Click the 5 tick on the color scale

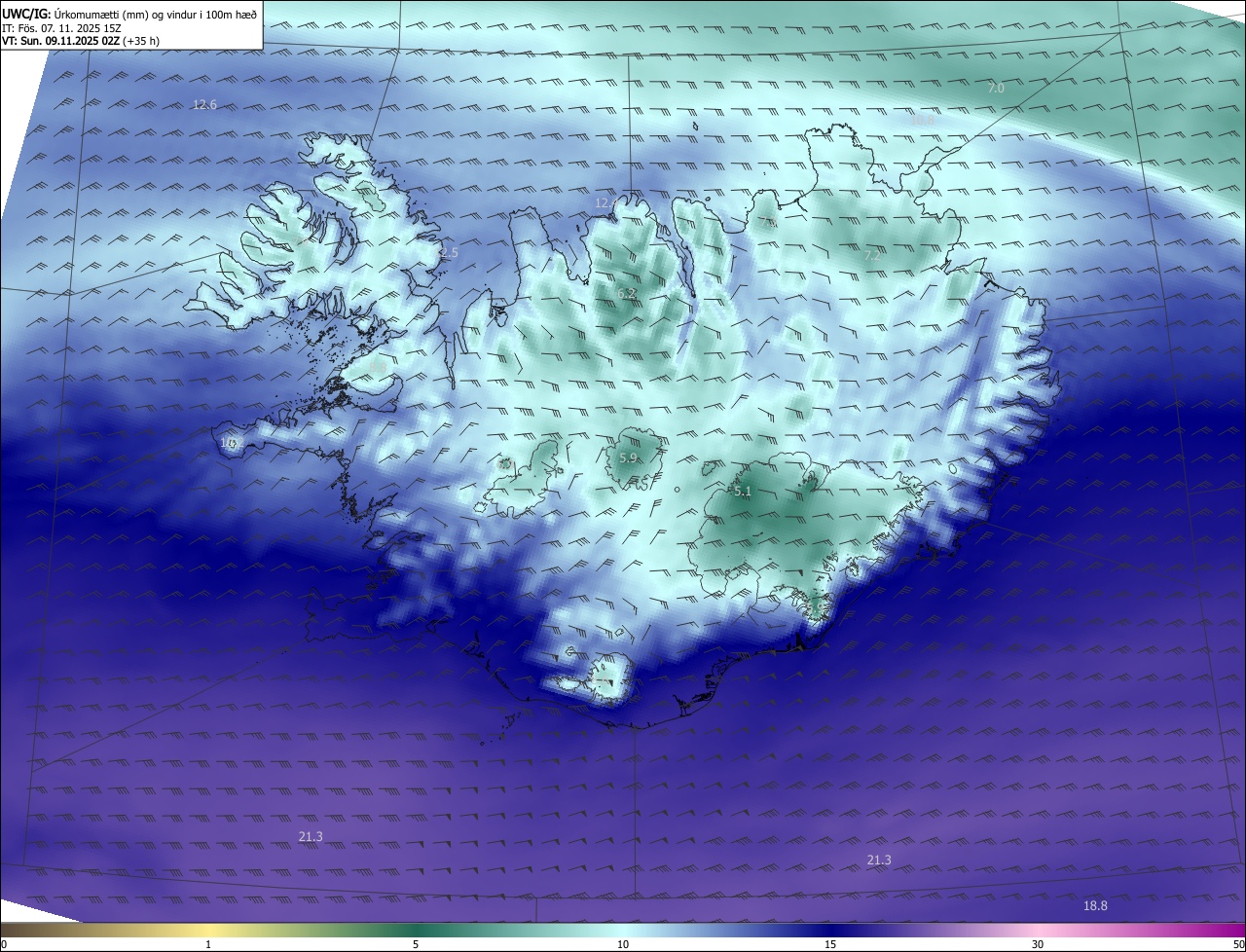[x=416, y=944]
